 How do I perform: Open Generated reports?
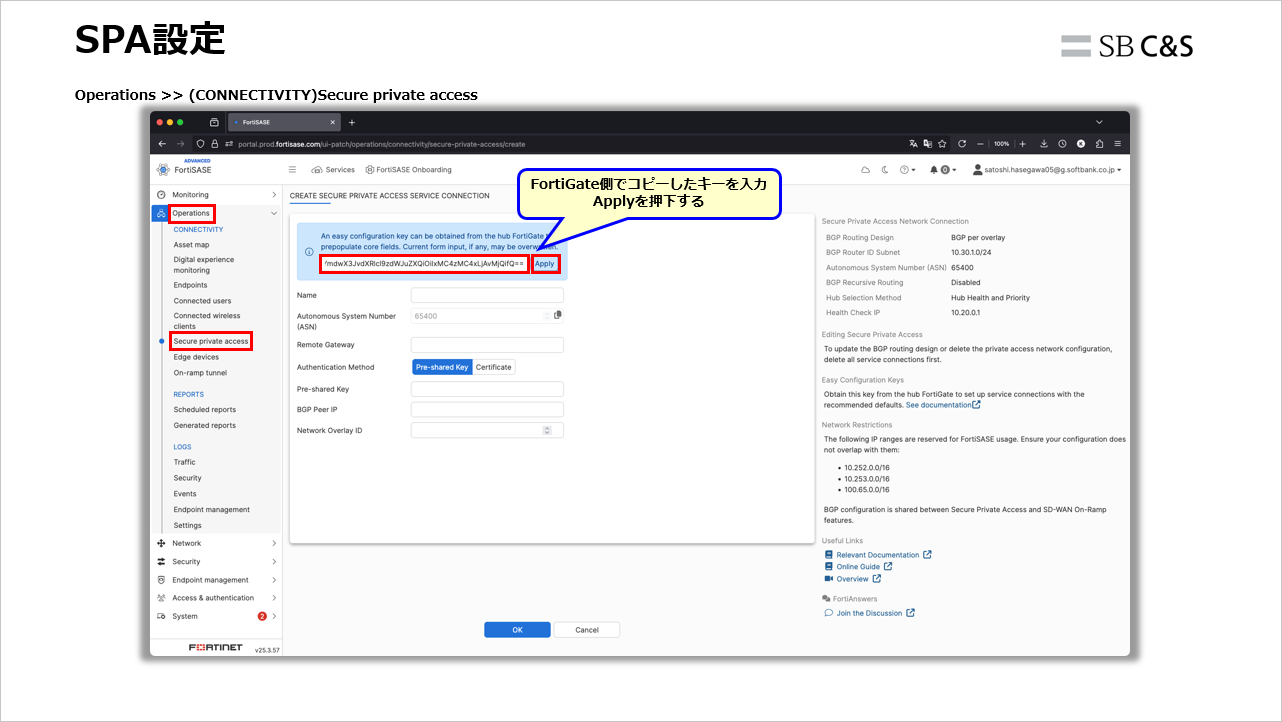205,426
